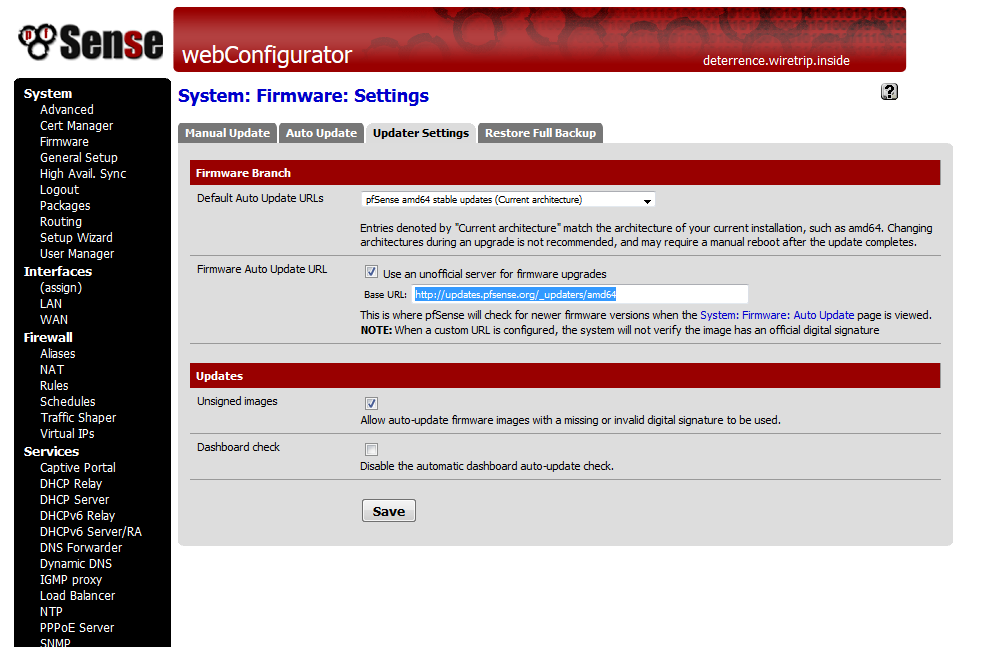
Task: Open Cert Manager in sidebar
Action: (77, 125)
